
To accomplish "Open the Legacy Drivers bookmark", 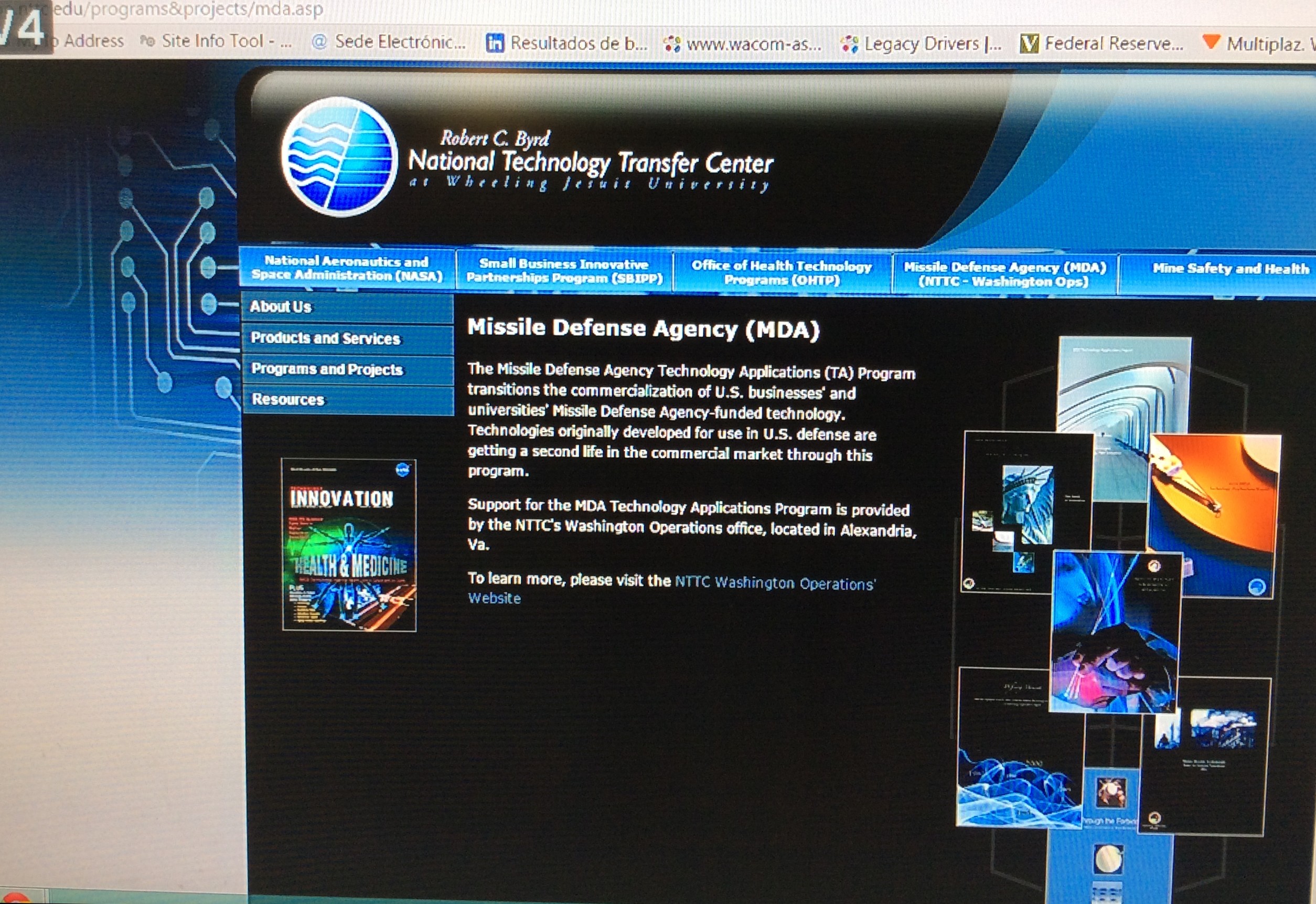I will (x=921, y=44).
